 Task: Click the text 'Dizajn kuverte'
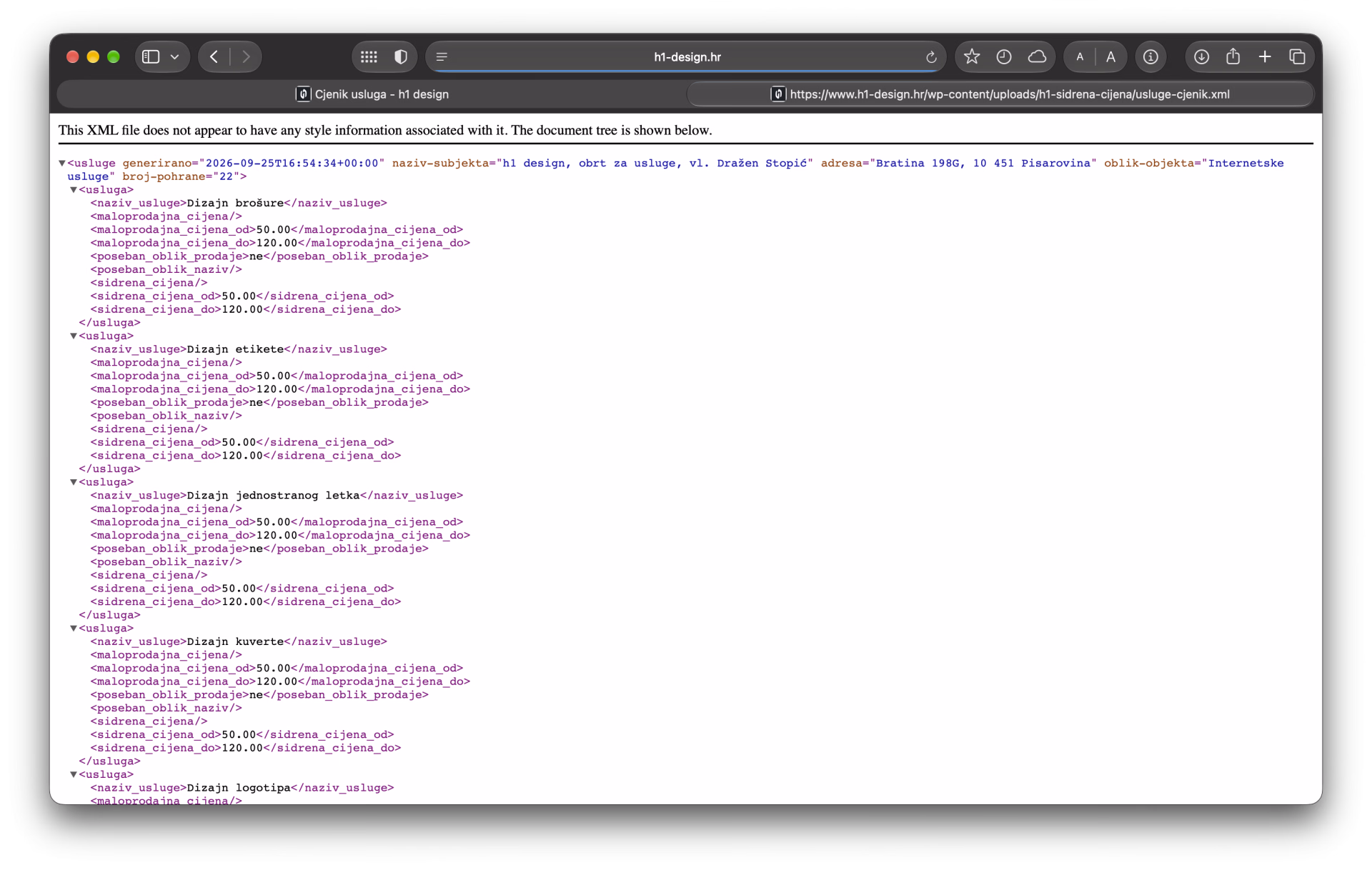(235, 641)
